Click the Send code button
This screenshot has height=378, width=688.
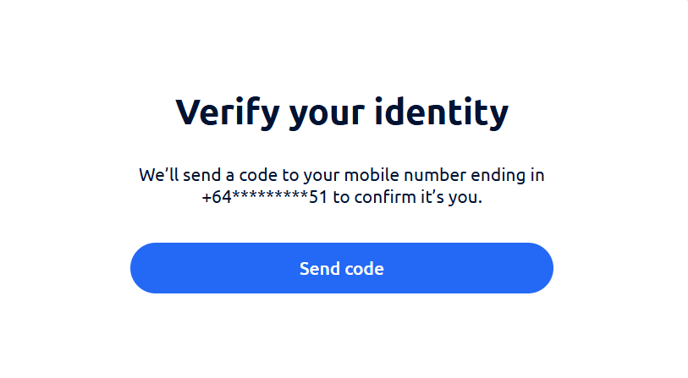pyautogui.click(x=341, y=268)
